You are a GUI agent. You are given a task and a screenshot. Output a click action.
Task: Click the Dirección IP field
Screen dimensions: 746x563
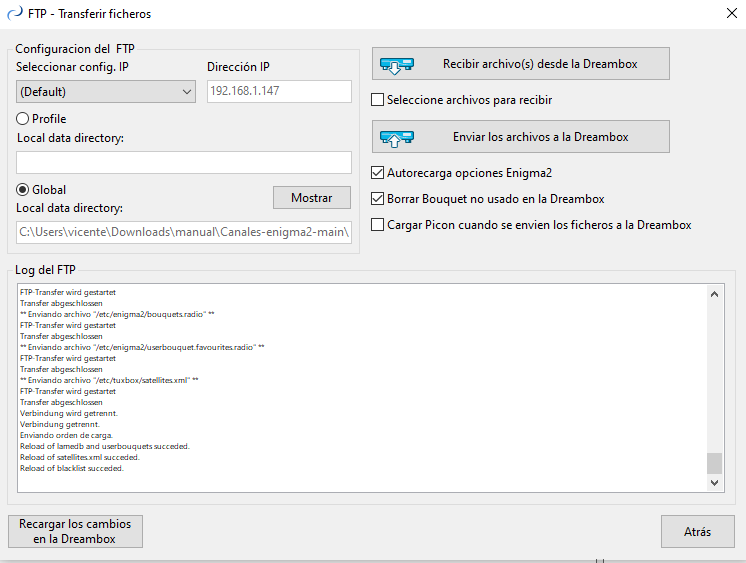click(x=279, y=92)
